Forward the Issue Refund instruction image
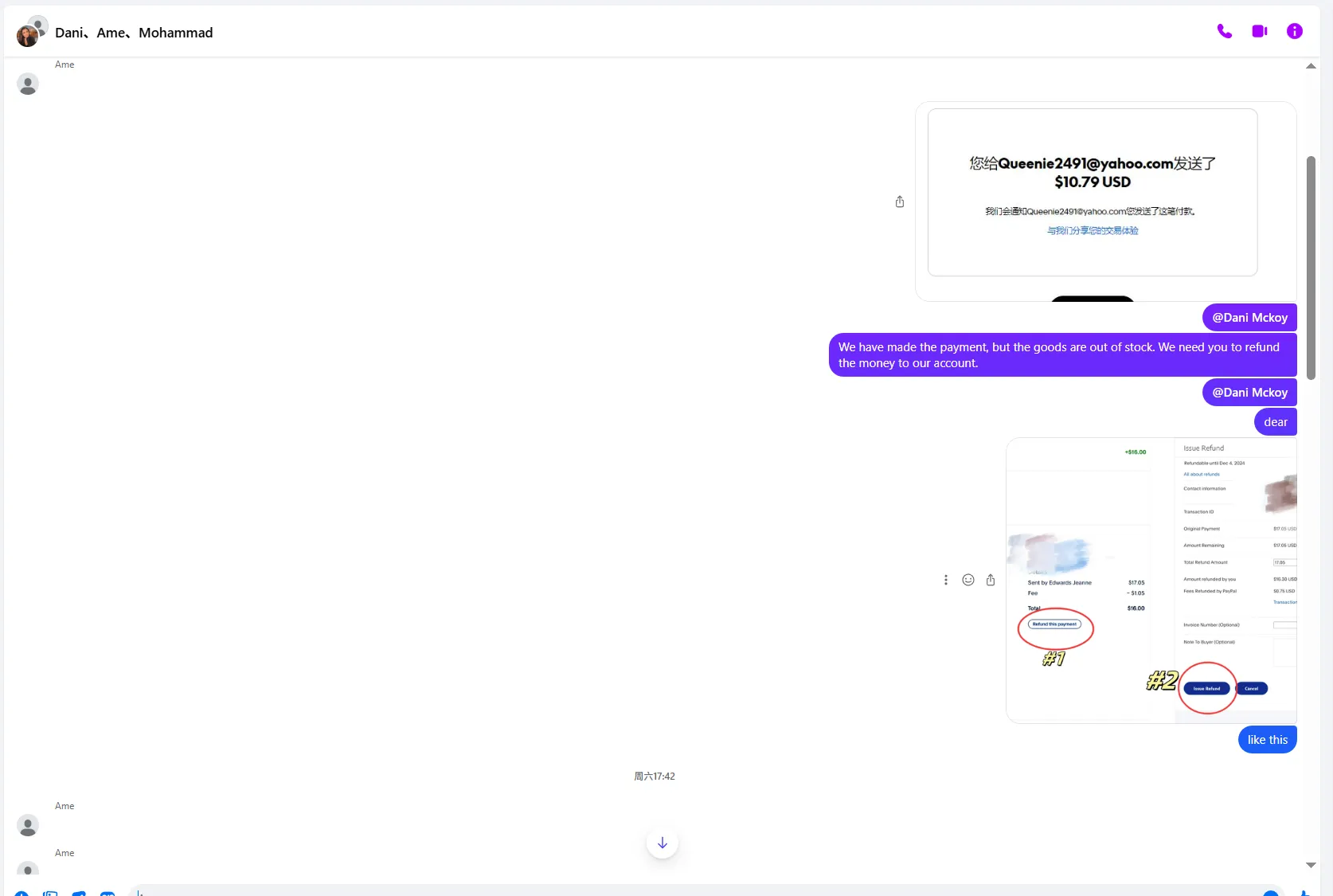 991,580
